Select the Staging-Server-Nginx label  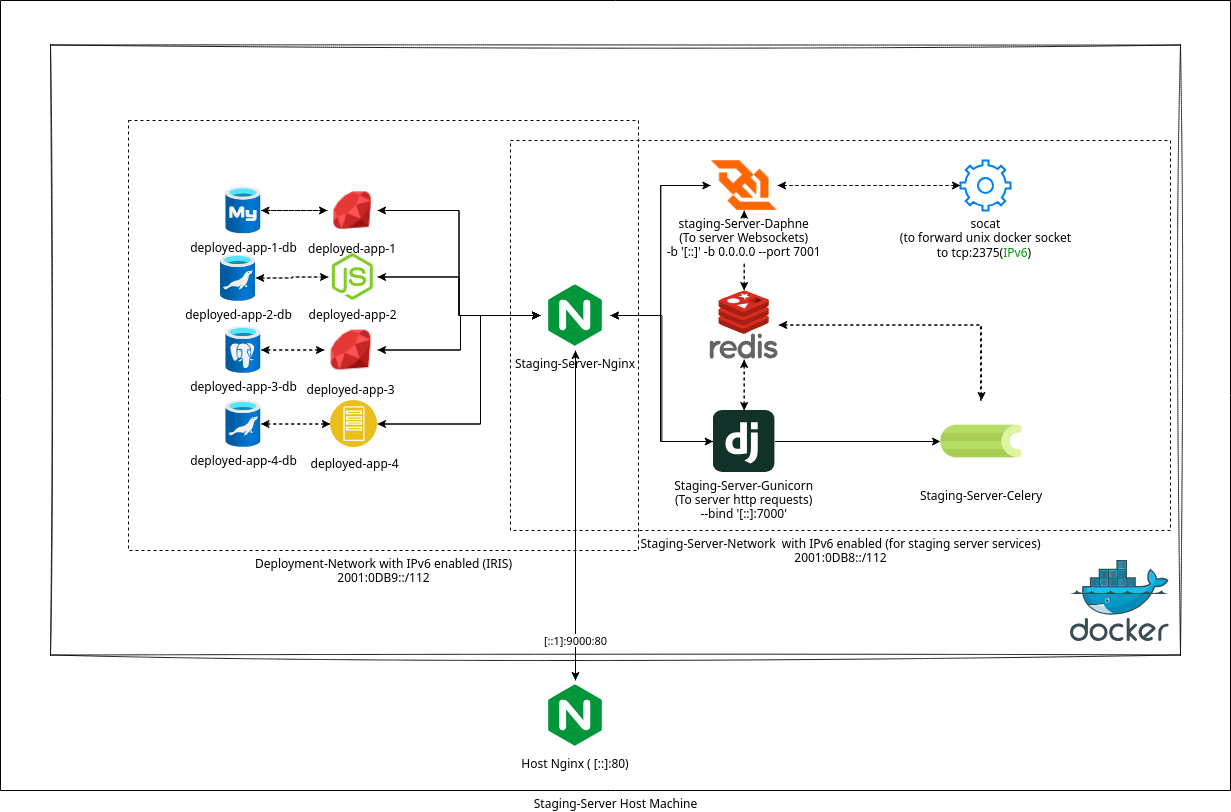pyautogui.click(x=575, y=364)
